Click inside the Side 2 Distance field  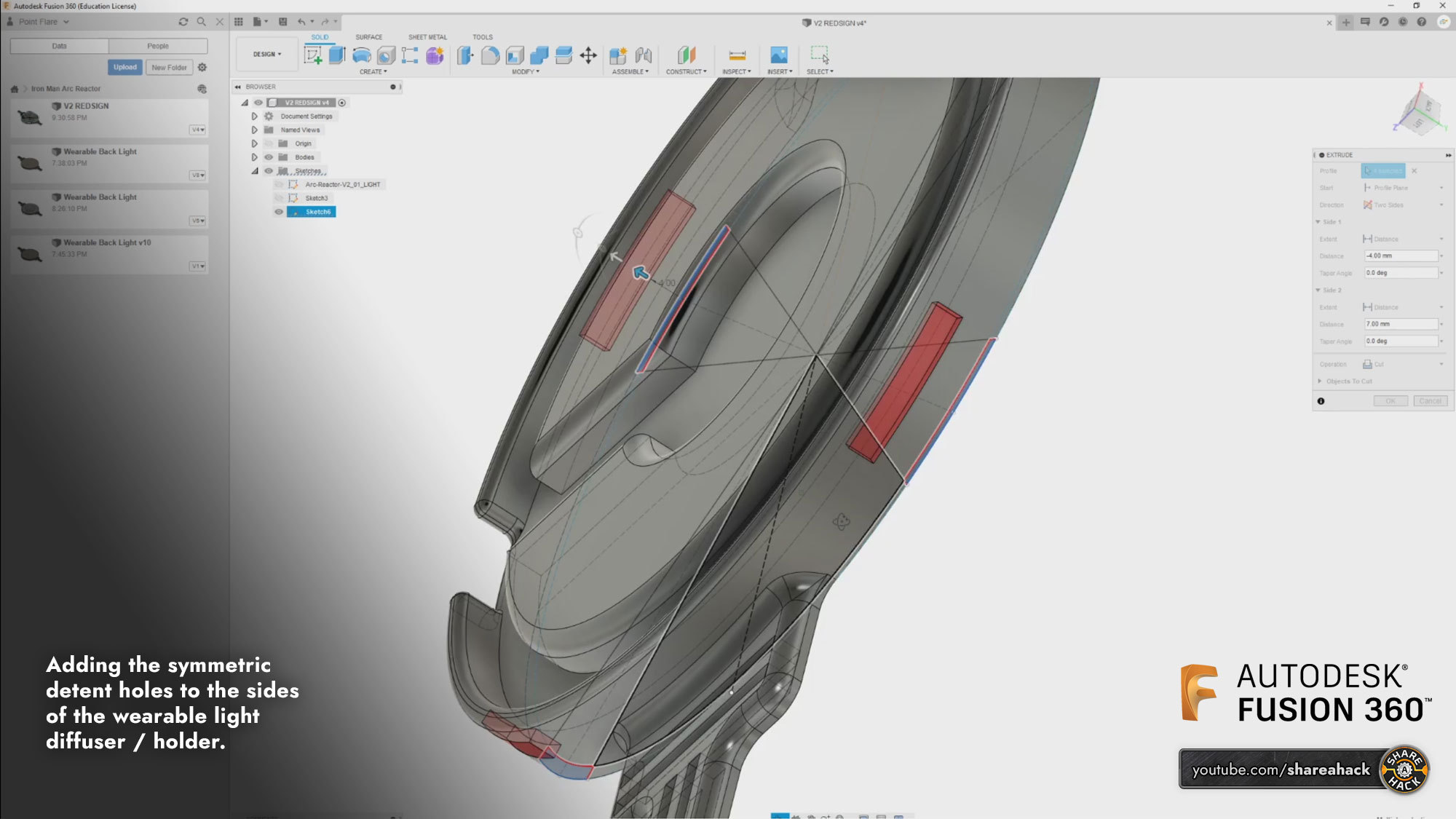[x=1401, y=324]
